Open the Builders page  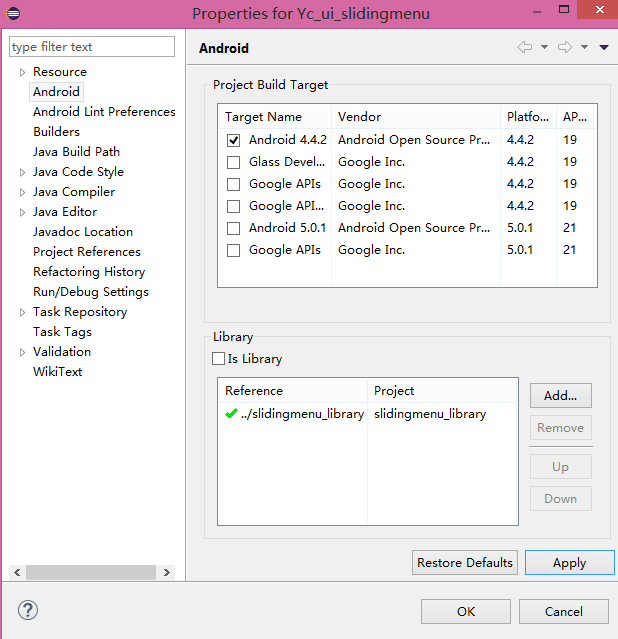(57, 132)
